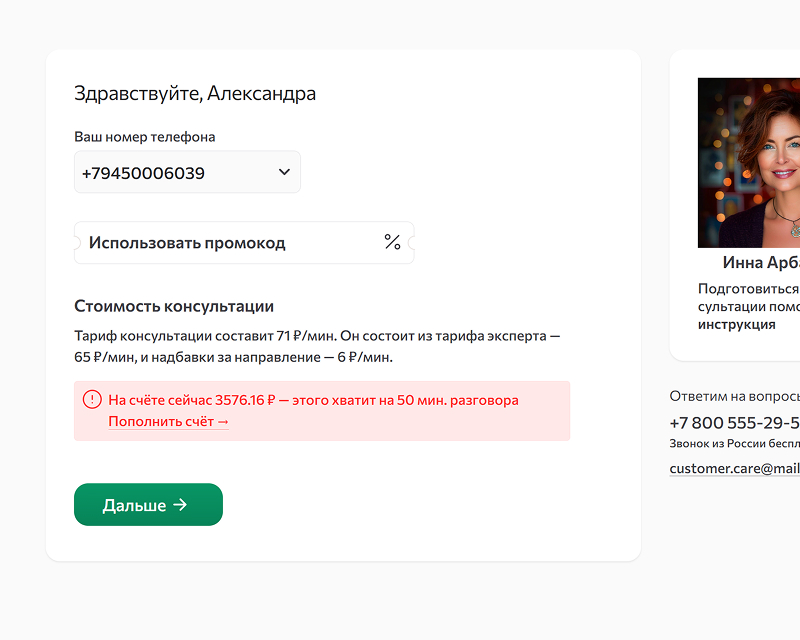This screenshot has height=640, width=800.
Task: Click the Стоимость консультации heading
Action: (x=174, y=306)
